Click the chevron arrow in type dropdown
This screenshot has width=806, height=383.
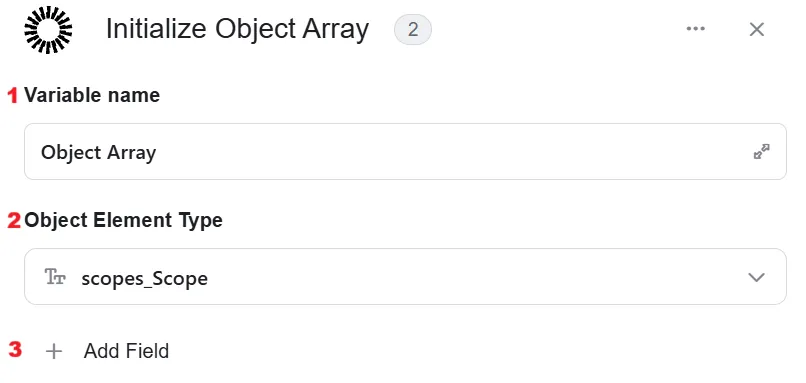coord(756,278)
